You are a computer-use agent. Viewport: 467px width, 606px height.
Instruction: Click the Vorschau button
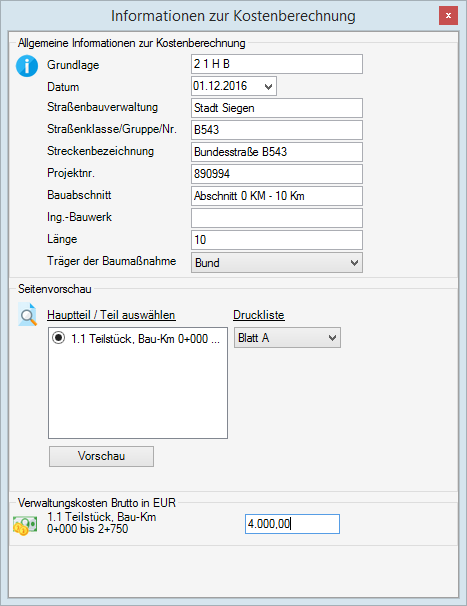[101, 456]
